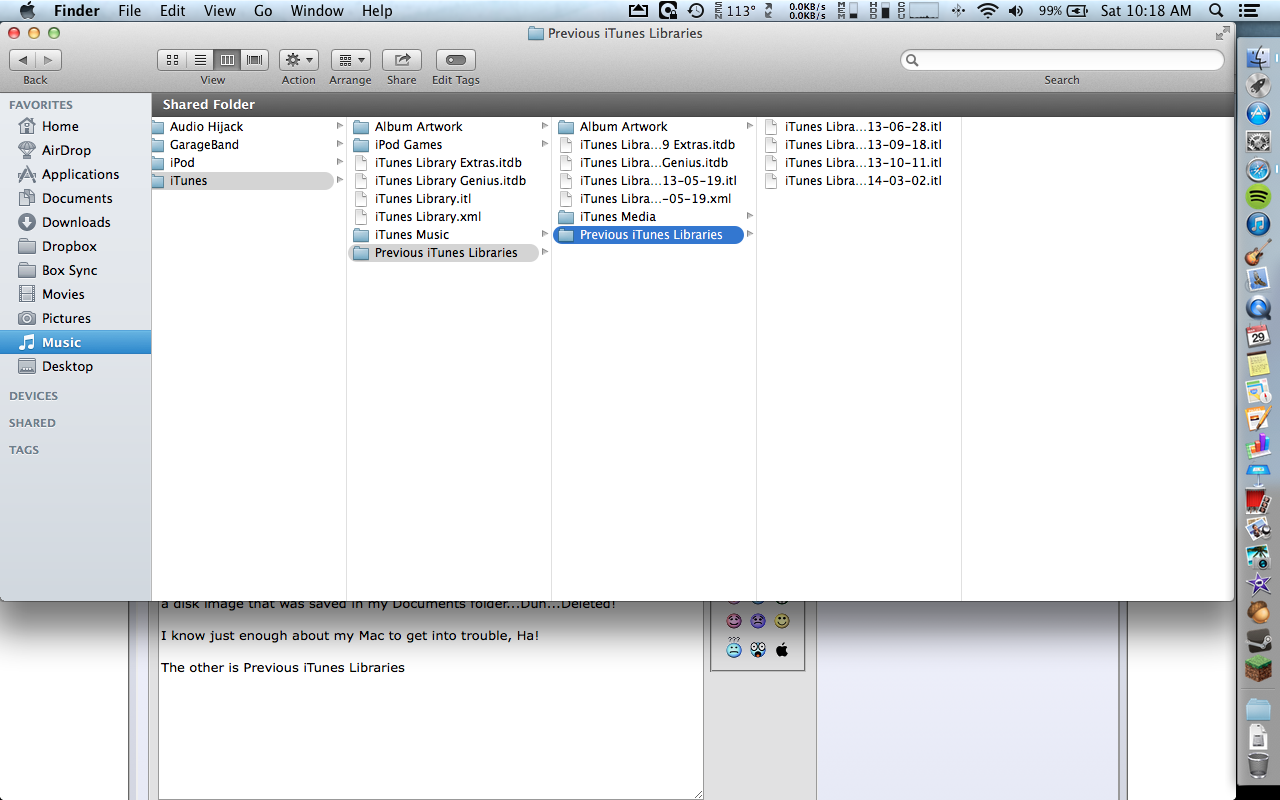Screen dimensions: 1280x800
Task: Select Music in the sidebar
Action: [x=75, y=342]
